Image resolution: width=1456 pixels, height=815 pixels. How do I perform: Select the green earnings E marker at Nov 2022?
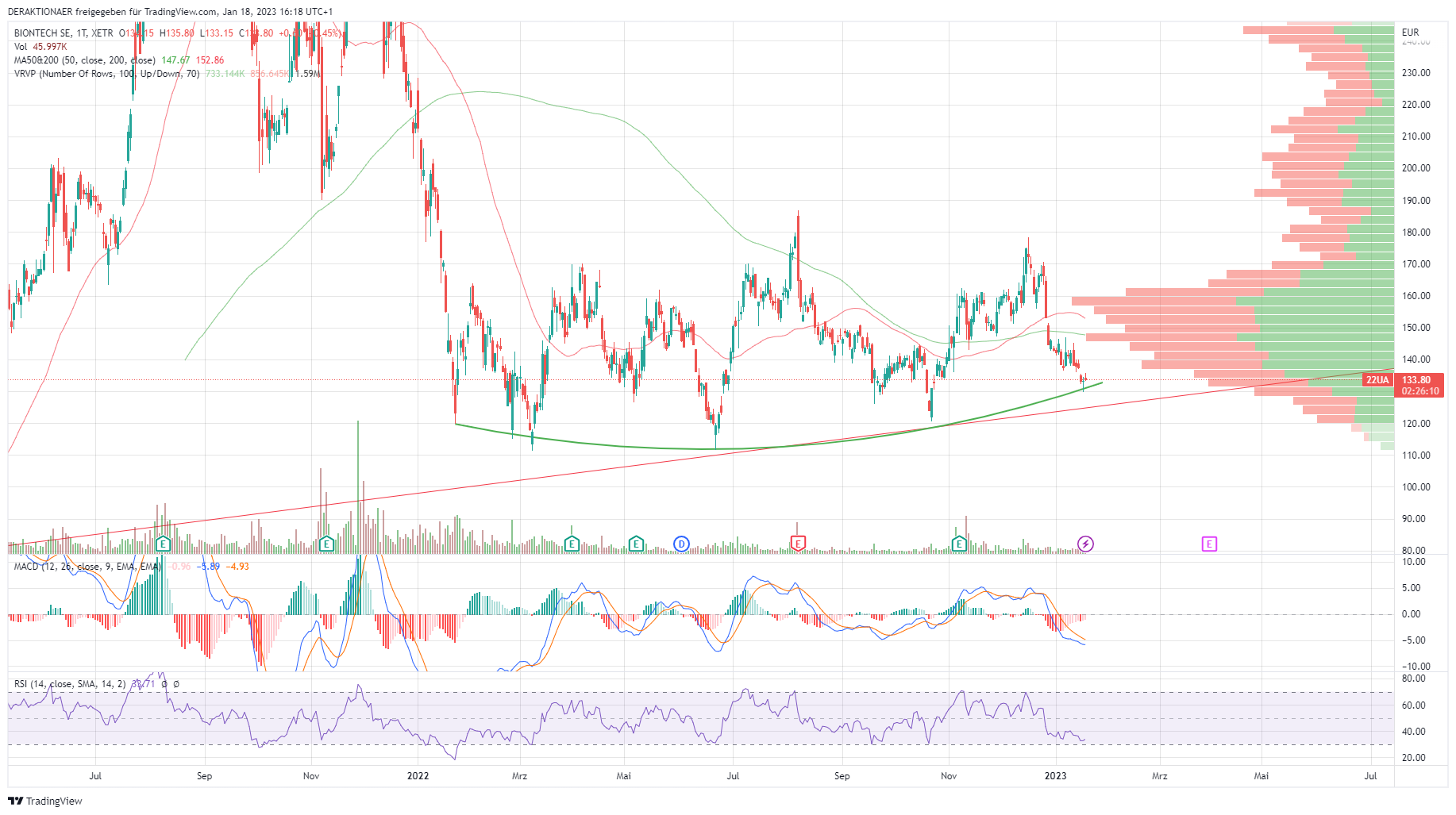point(959,544)
